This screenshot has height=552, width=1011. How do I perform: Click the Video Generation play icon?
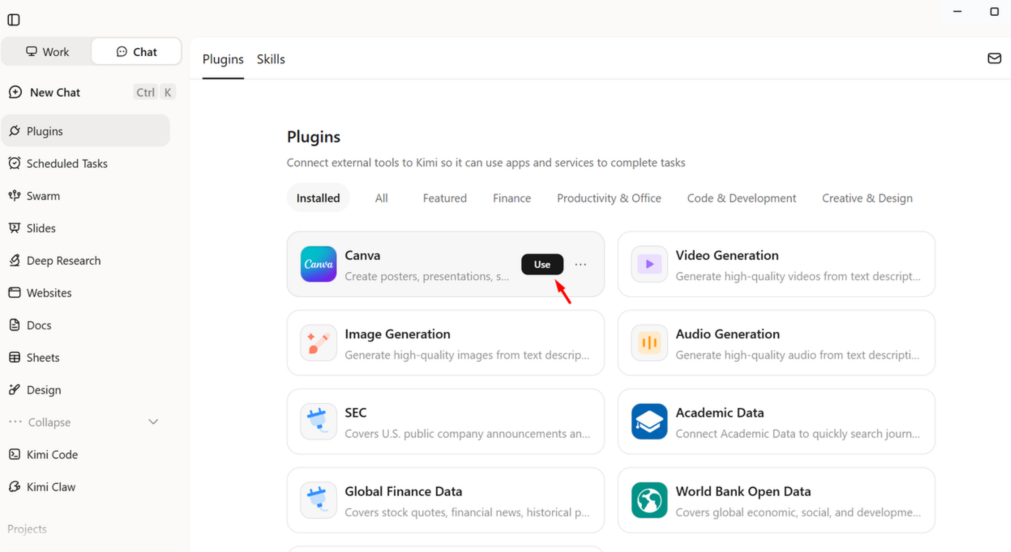(x=649, y=264)
